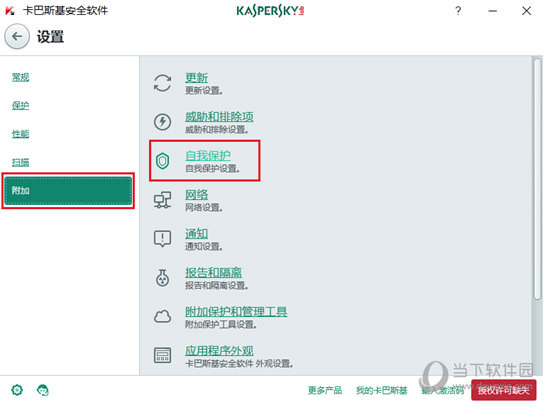Image resolution: width=550 pixels, height=407 pixels.
Task: Open the 应用程序外观 link
Action: click(x=219, y=350)
